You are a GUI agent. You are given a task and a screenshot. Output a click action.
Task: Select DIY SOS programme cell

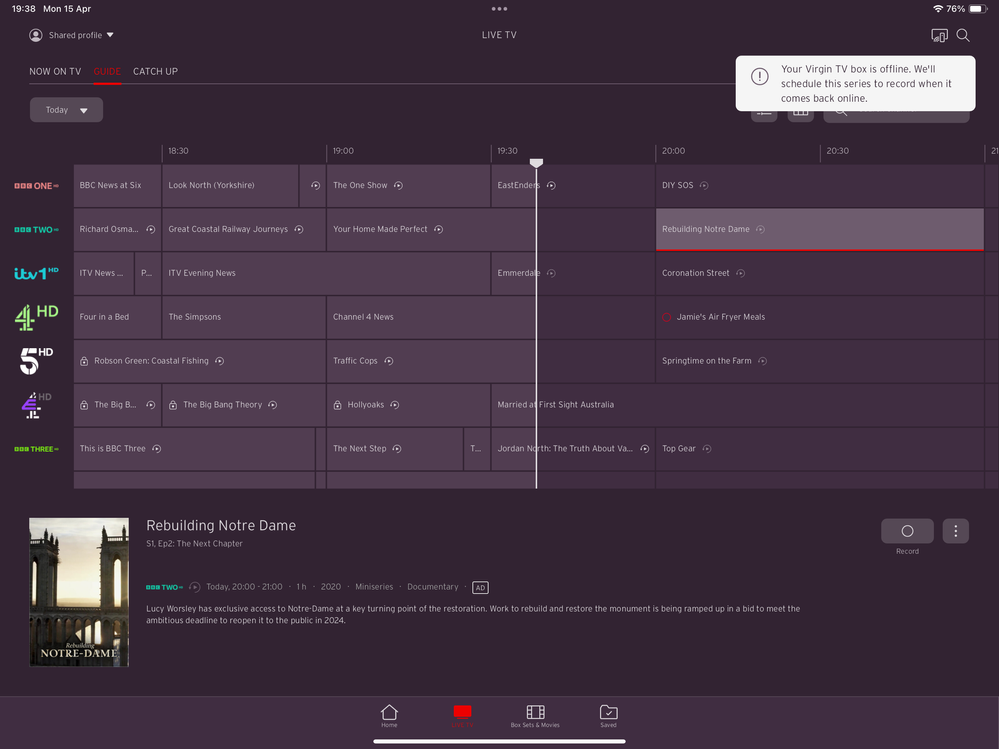820,185
